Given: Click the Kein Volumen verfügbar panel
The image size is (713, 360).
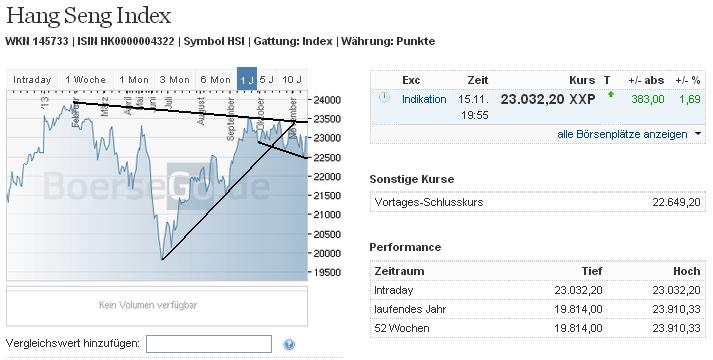Looking at the screenshot, I should [157, 306].
